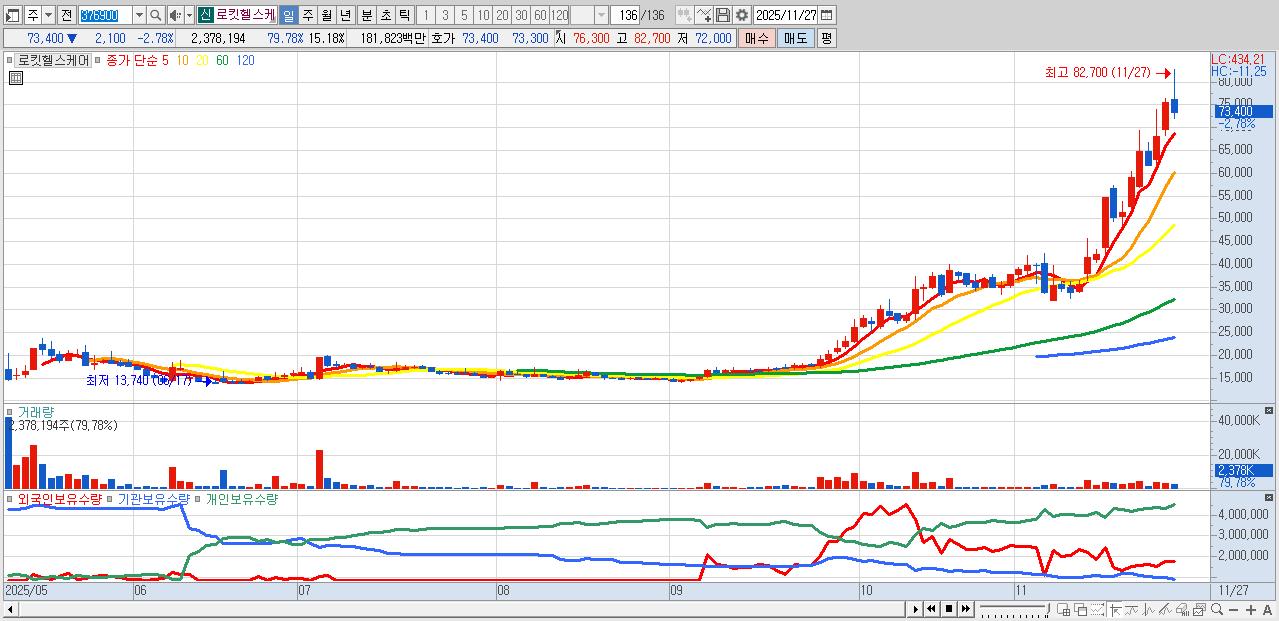Click the speaker sound icon
The width and height of the screenshot is (1279, 621).
[x=174, y=15]
